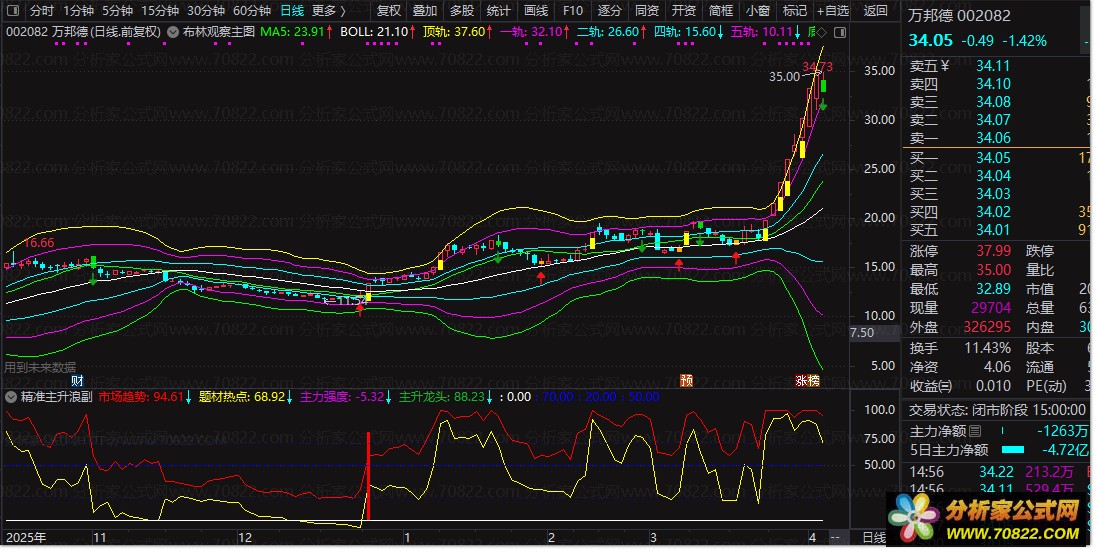Toggle 叠加 overlay mode
The width and height of the screenshot is (1096, 550).
coord(424,11)
